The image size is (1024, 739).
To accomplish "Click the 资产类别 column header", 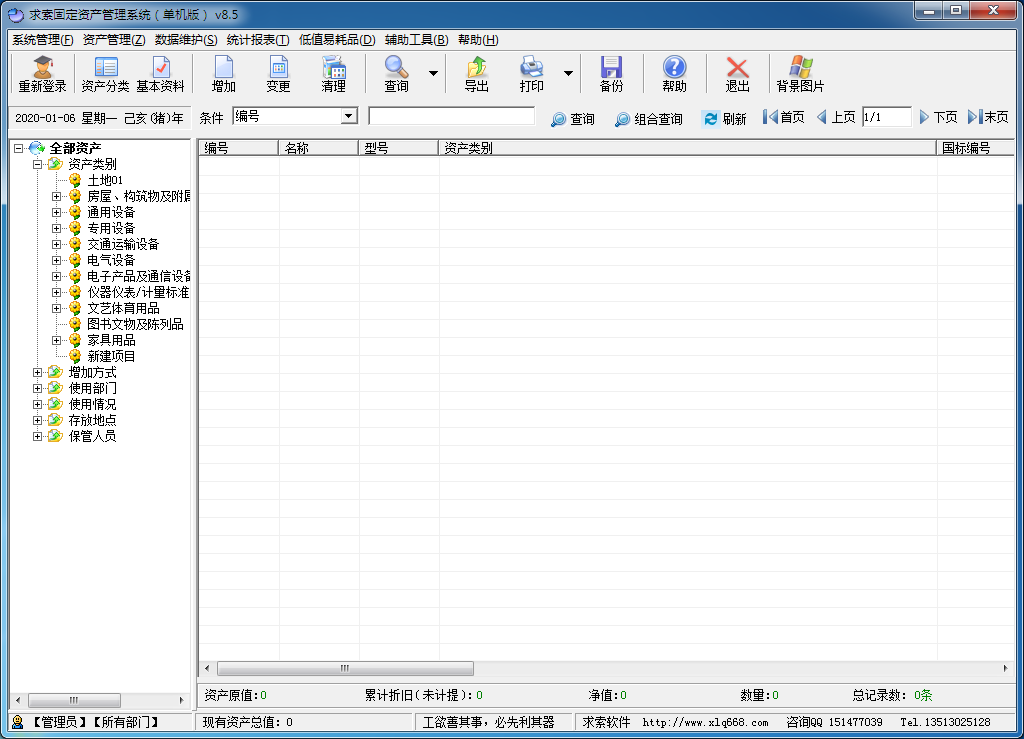I will pyautogui.click(x=688, y=148).
